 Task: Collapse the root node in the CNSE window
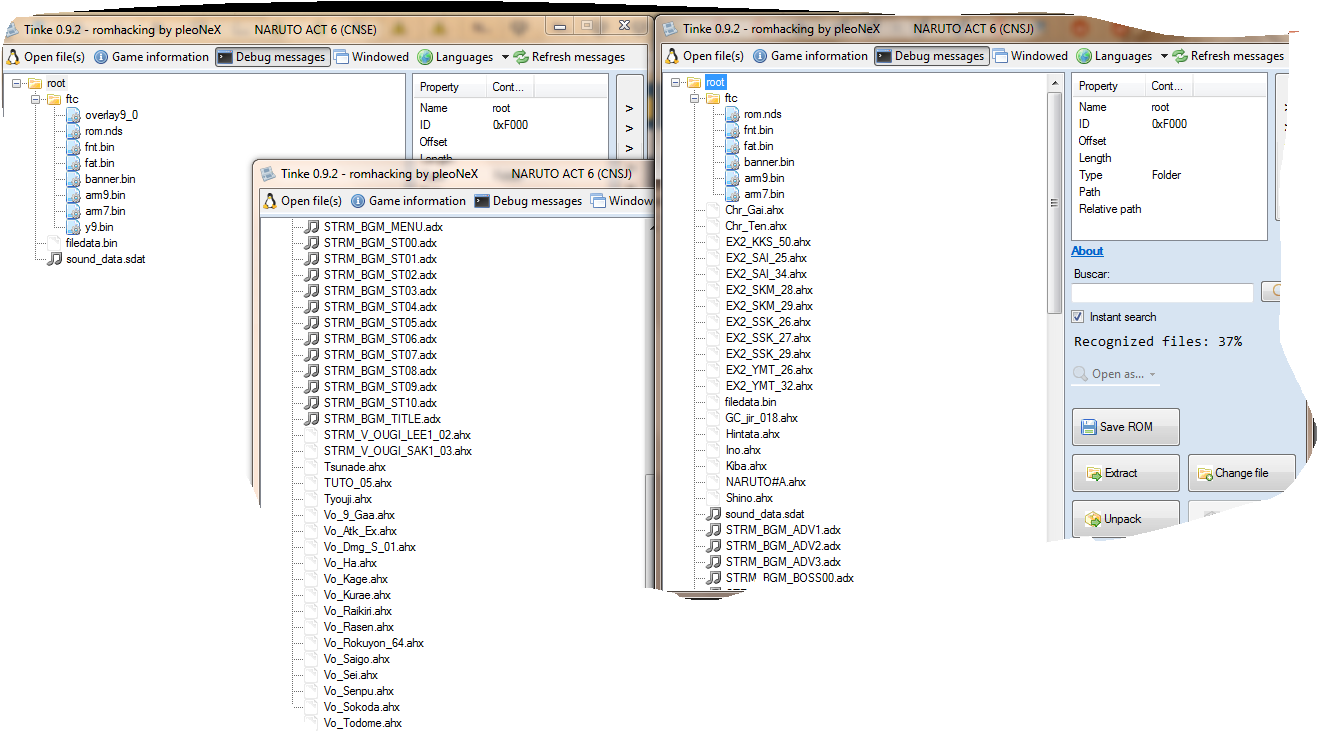click(17, 83)
